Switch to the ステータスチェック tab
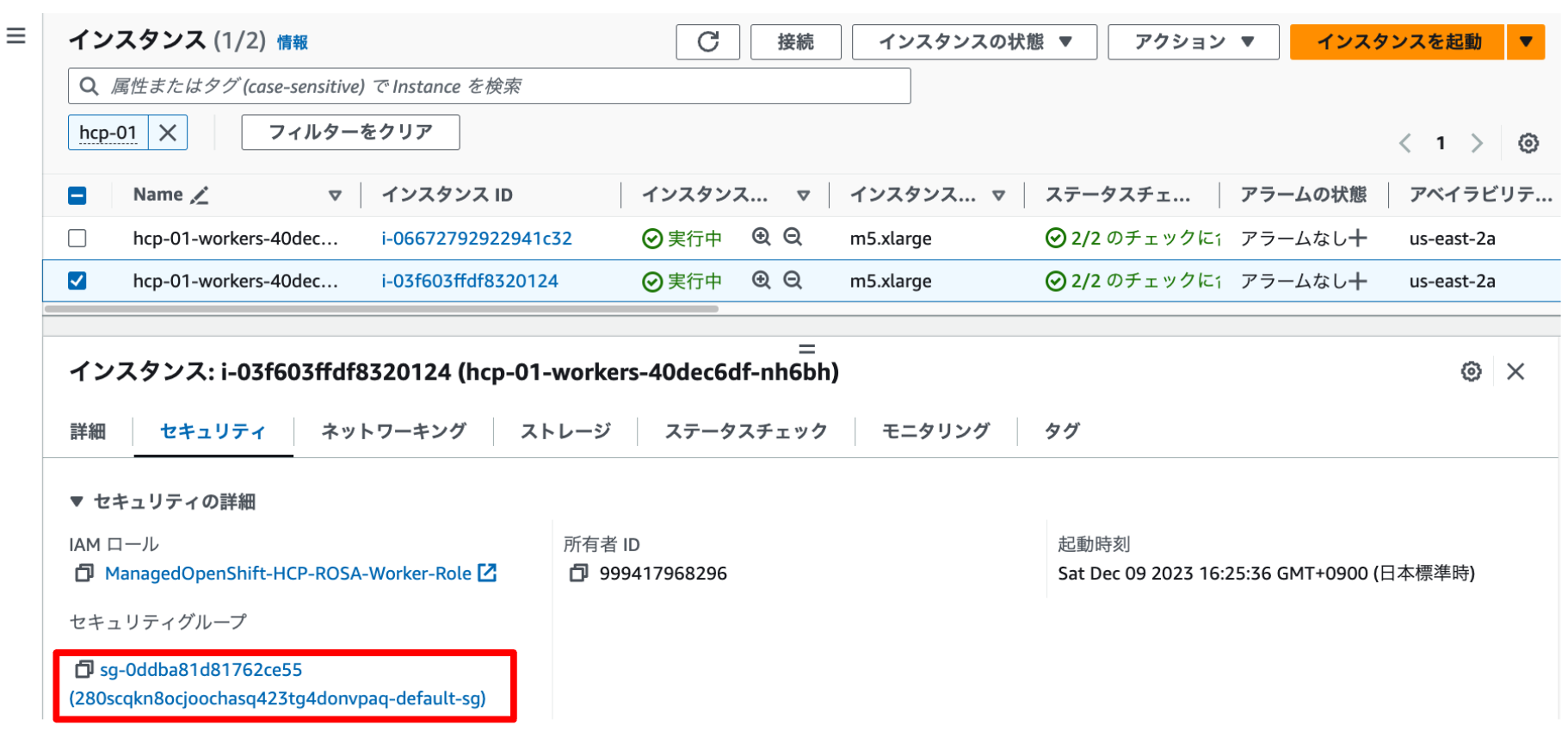Screen dimensions: 1568x738 pyautogui.click(x=745, y=431)
